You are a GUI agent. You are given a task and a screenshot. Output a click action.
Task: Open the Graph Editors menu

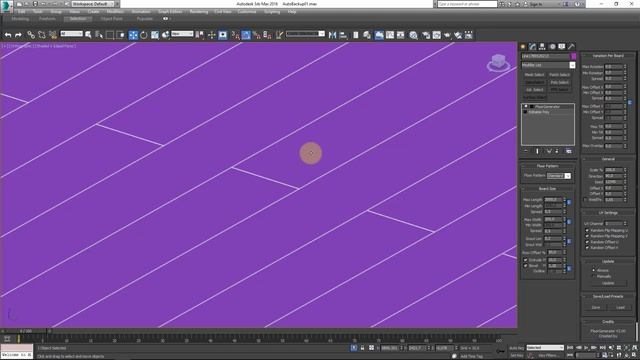tap(170, 12)
